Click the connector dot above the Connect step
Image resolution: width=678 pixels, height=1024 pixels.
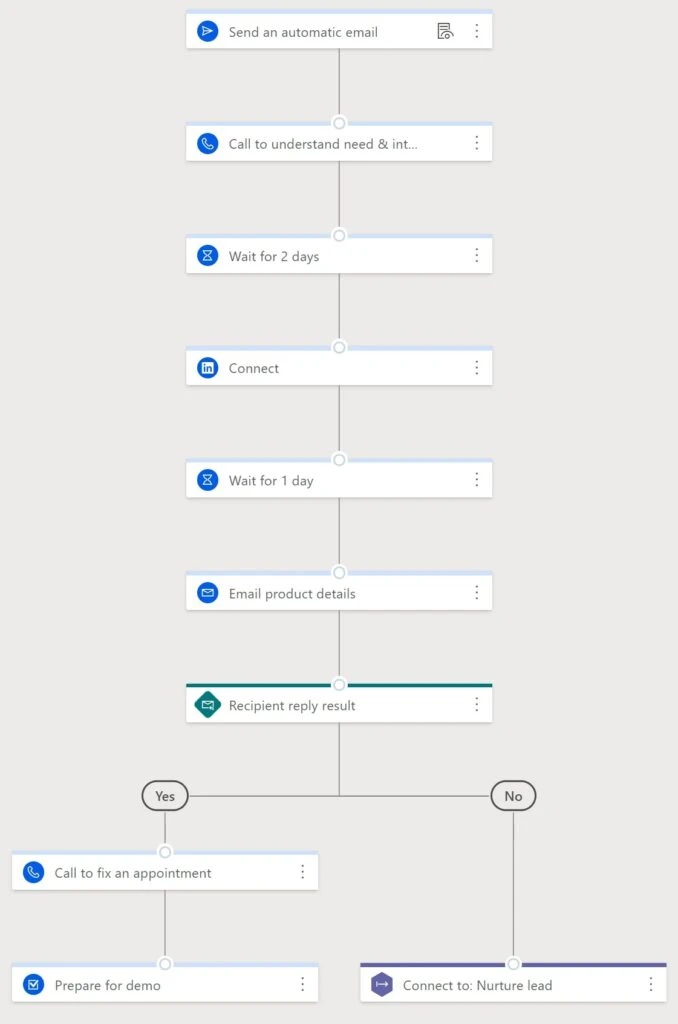[339, 348]
